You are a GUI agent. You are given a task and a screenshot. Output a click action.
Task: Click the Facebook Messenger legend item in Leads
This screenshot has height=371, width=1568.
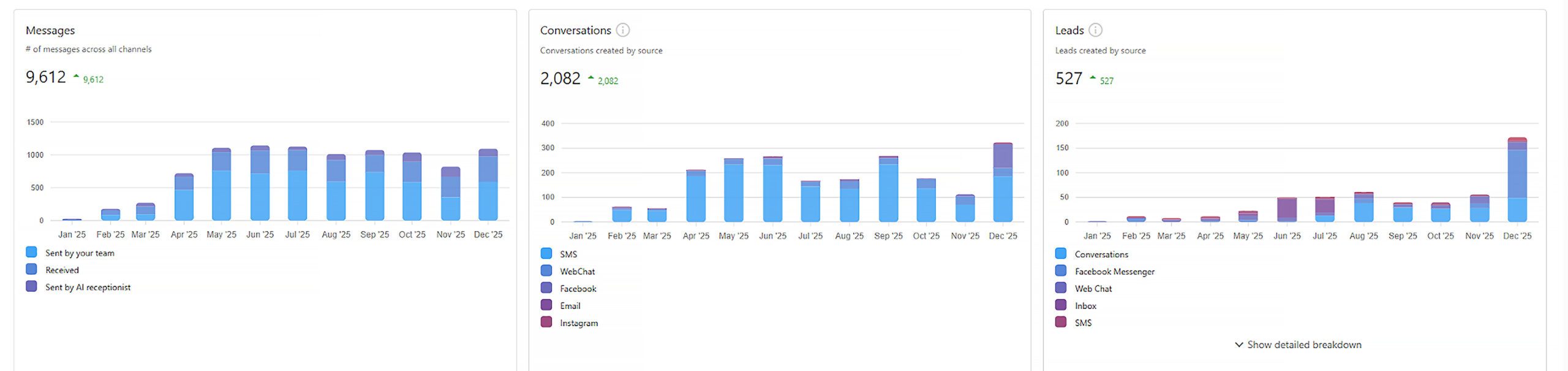click(1114, 271)
